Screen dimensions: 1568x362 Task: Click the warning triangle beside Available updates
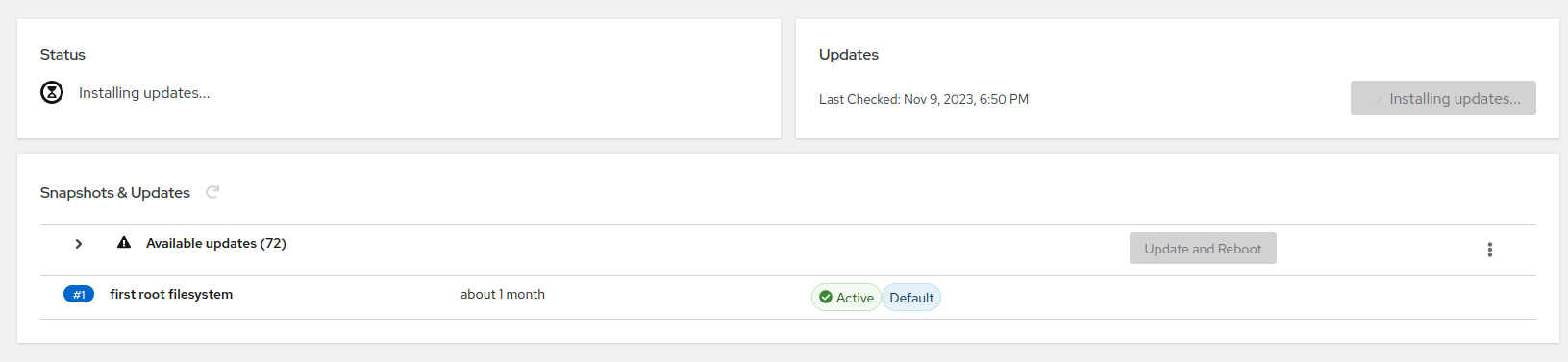pos(124,243)
